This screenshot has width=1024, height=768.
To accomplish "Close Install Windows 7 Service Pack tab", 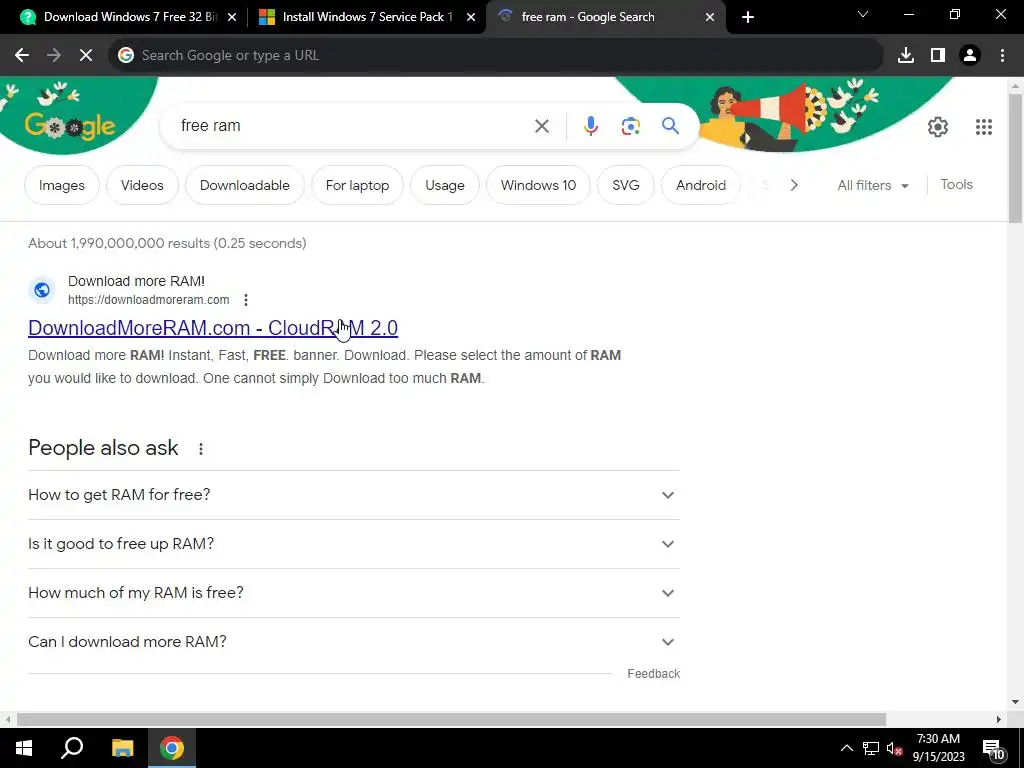I will pos(471,17).
